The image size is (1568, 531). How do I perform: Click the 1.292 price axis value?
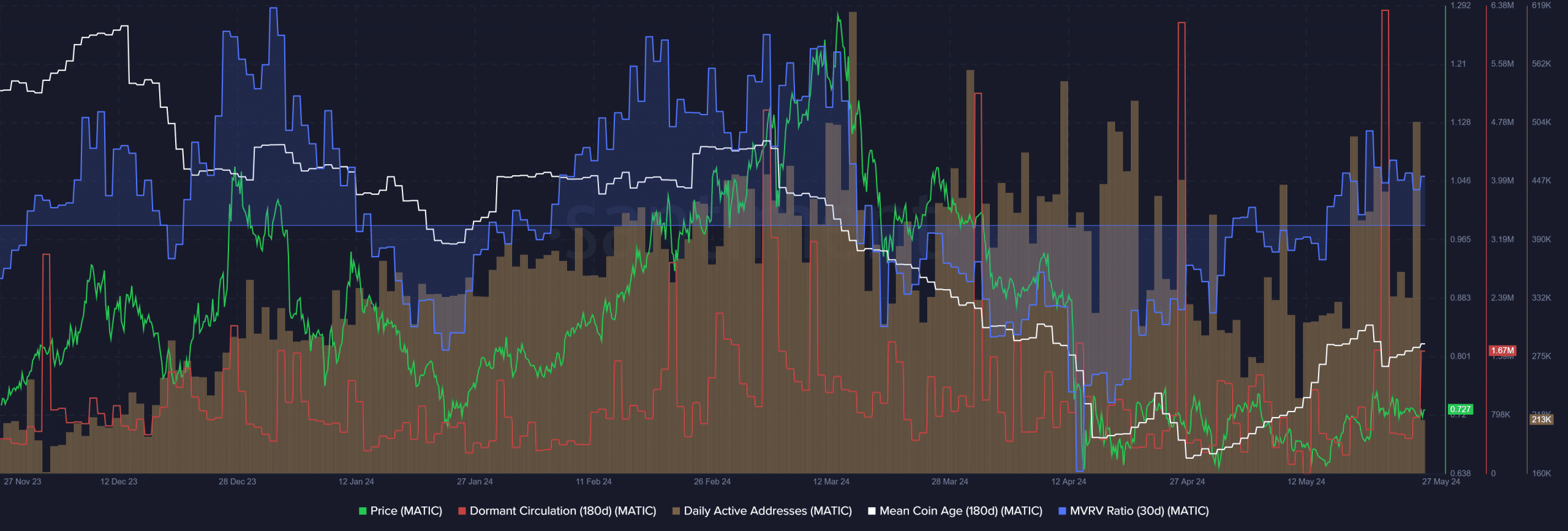(x=1460, y=6)
